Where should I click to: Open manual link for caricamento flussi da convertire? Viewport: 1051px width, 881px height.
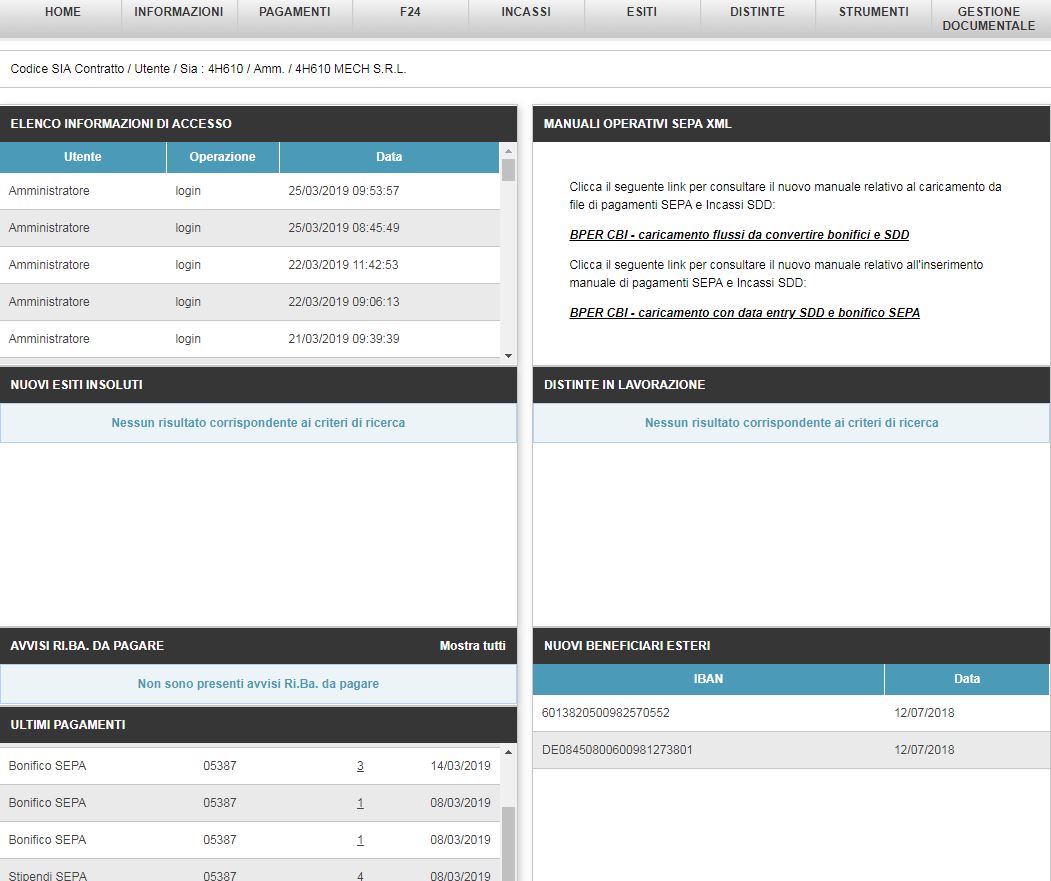(x=739, y=235)
